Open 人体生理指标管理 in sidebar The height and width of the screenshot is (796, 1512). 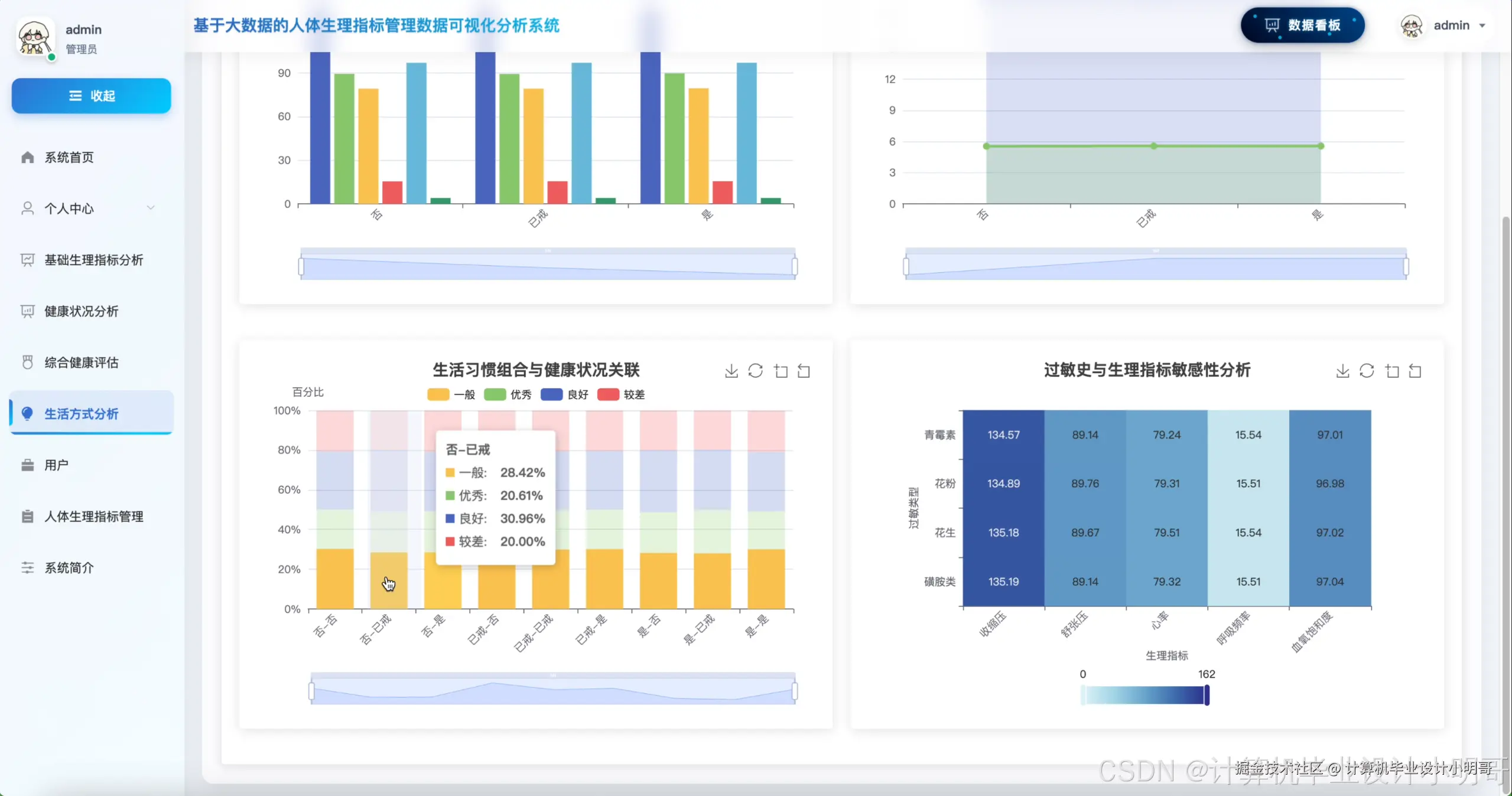coord(93,517)
